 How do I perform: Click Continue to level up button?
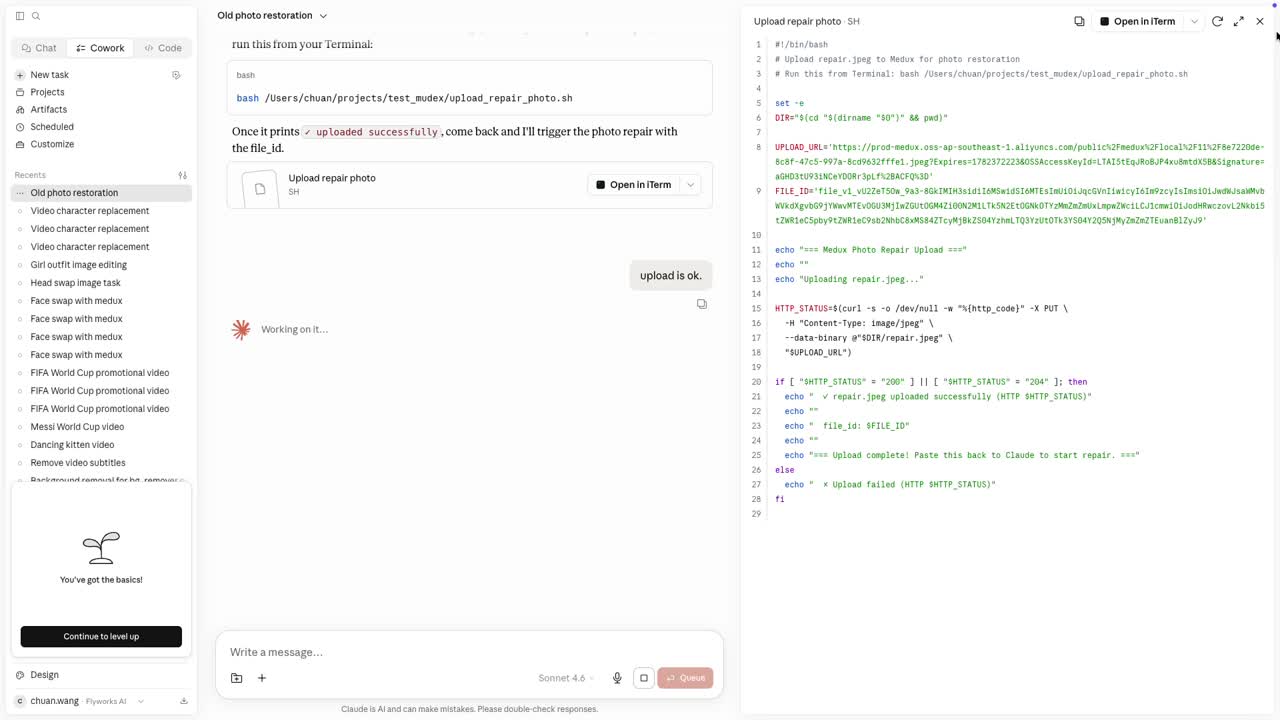pos(101,636)
